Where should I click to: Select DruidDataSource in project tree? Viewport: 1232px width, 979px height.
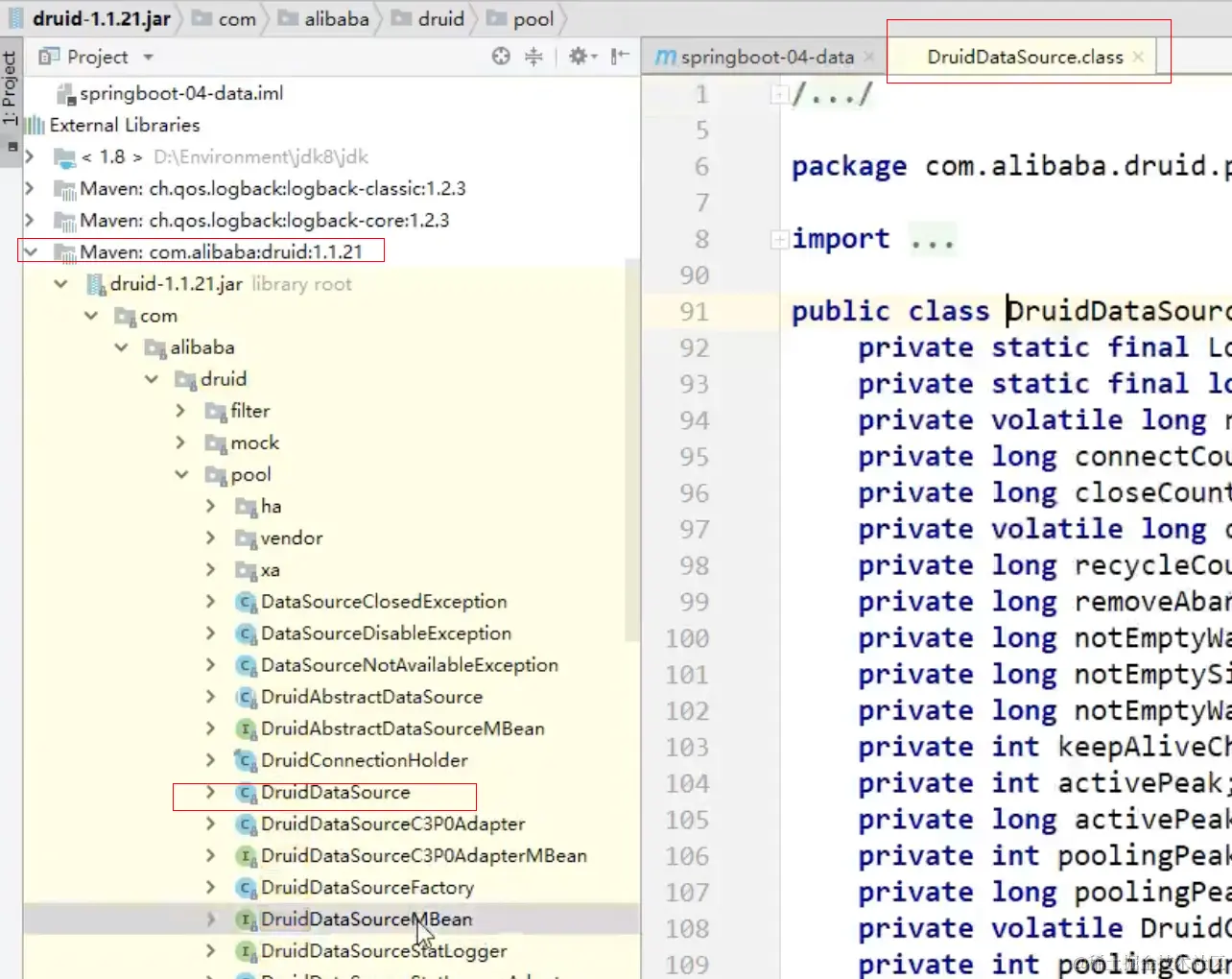tap(336, 792)
